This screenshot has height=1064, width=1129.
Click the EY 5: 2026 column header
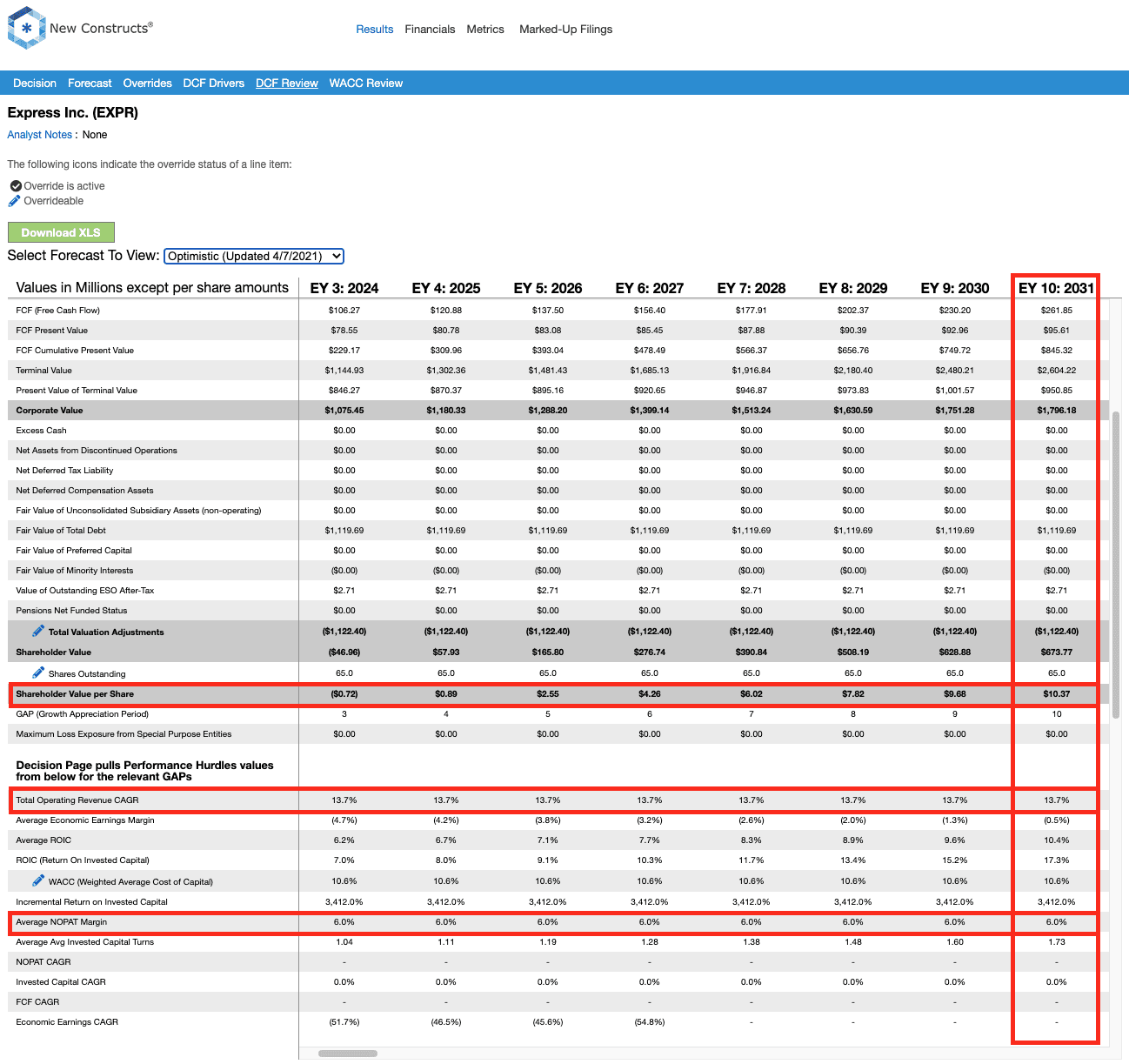[x=548, y=288]
